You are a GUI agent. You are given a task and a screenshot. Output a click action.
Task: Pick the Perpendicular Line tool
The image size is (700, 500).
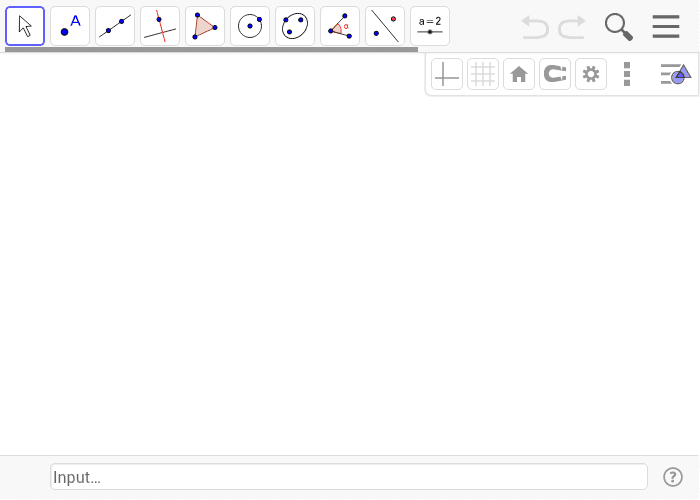pos(160,26)
